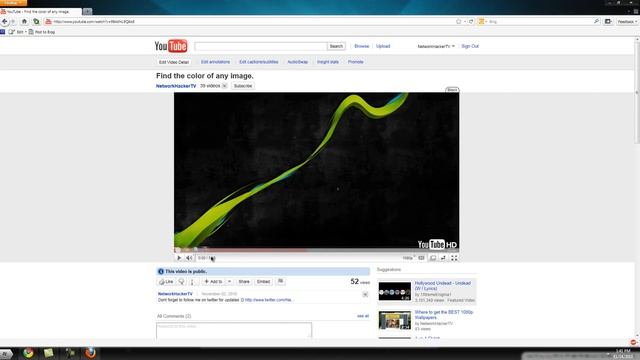The image size is (640, 360).
Task: Toggle captions in the player
Action: coord(422,258)
